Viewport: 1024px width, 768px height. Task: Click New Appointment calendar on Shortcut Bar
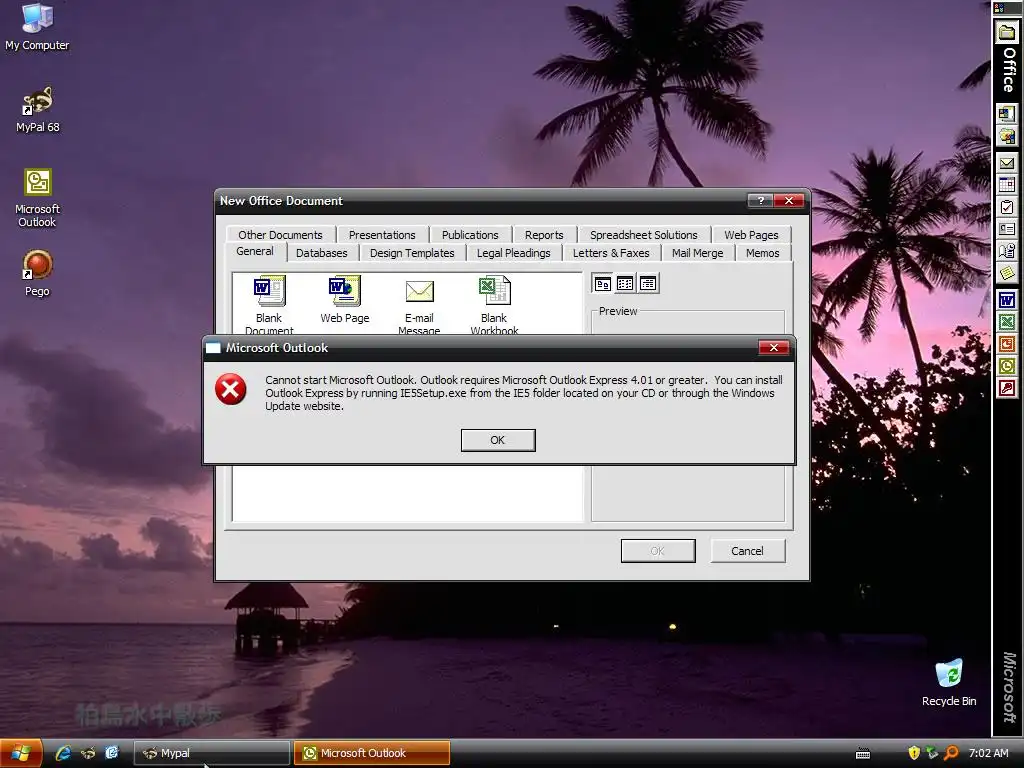pos(1007,185)
